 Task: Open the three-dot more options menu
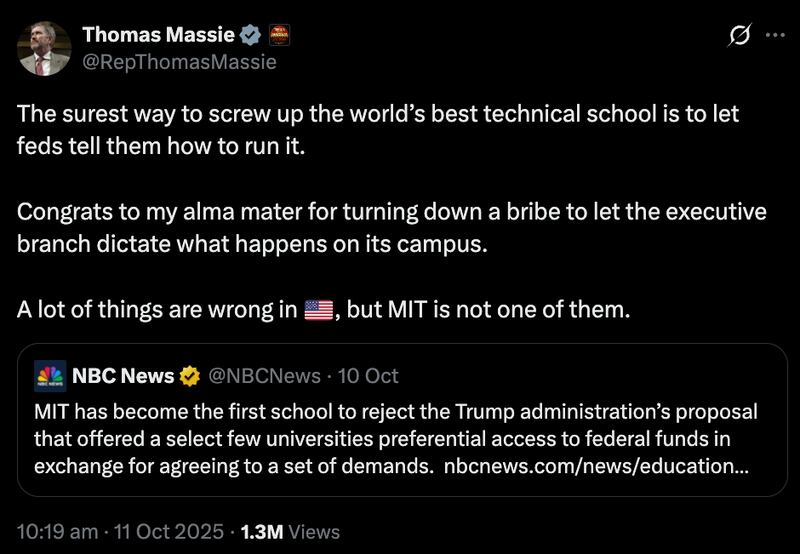[x=775, y=36]
